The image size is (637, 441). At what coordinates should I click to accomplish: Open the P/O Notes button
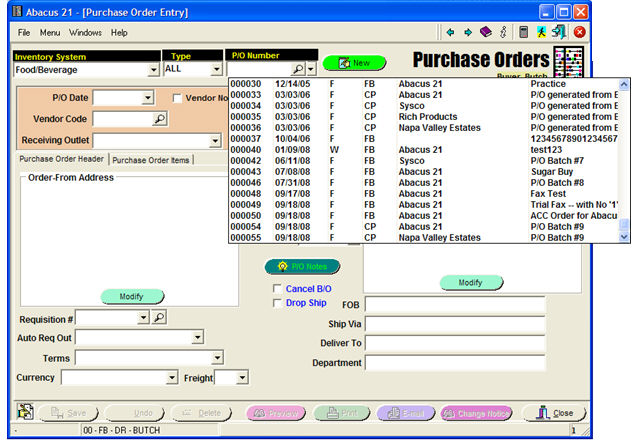(302, 267)
